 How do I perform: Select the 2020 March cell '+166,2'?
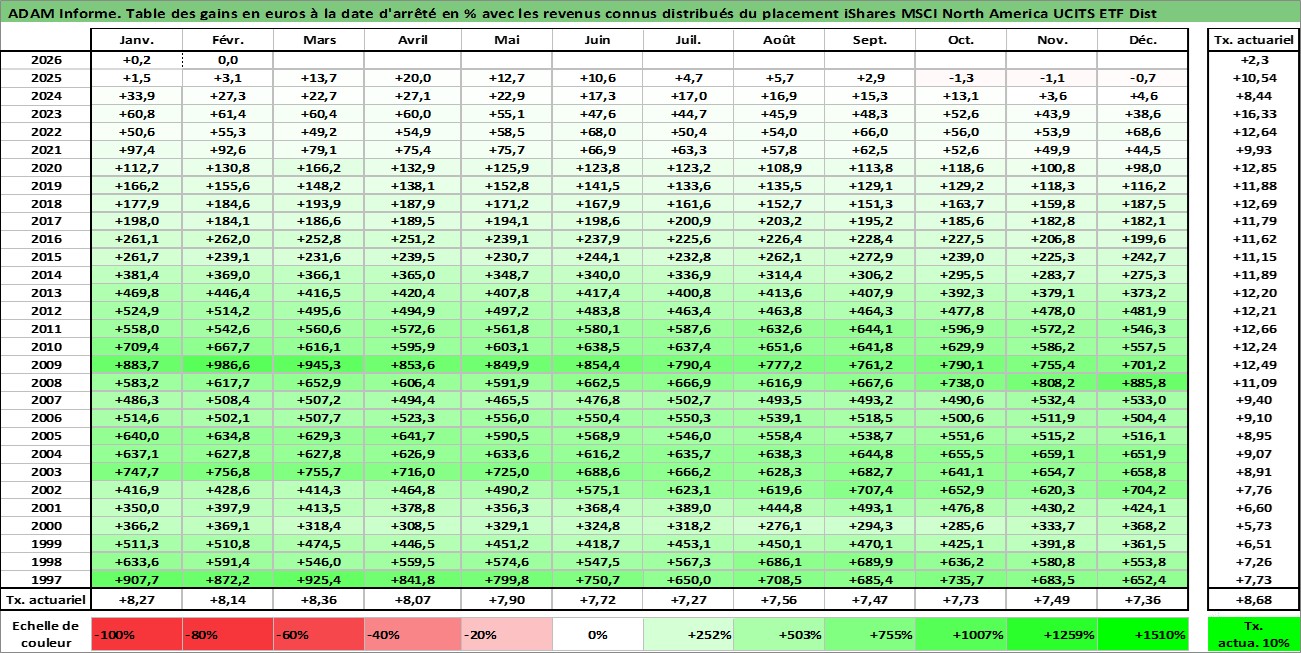click(319, 168)
